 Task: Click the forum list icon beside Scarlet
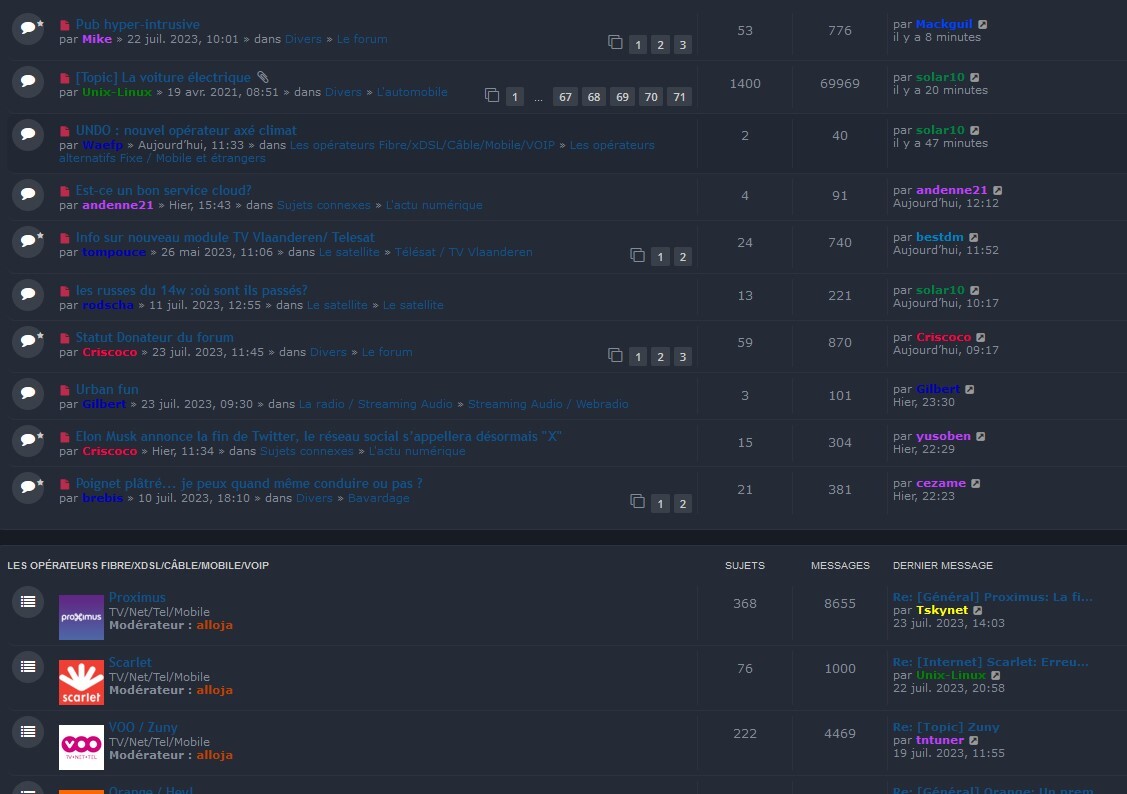pos(28,668)
